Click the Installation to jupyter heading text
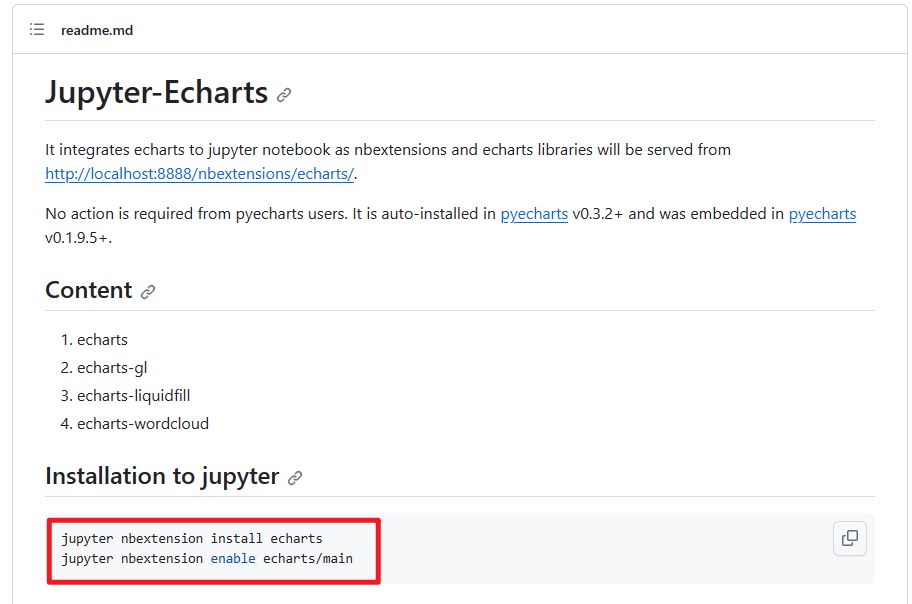 pos(162,476)
